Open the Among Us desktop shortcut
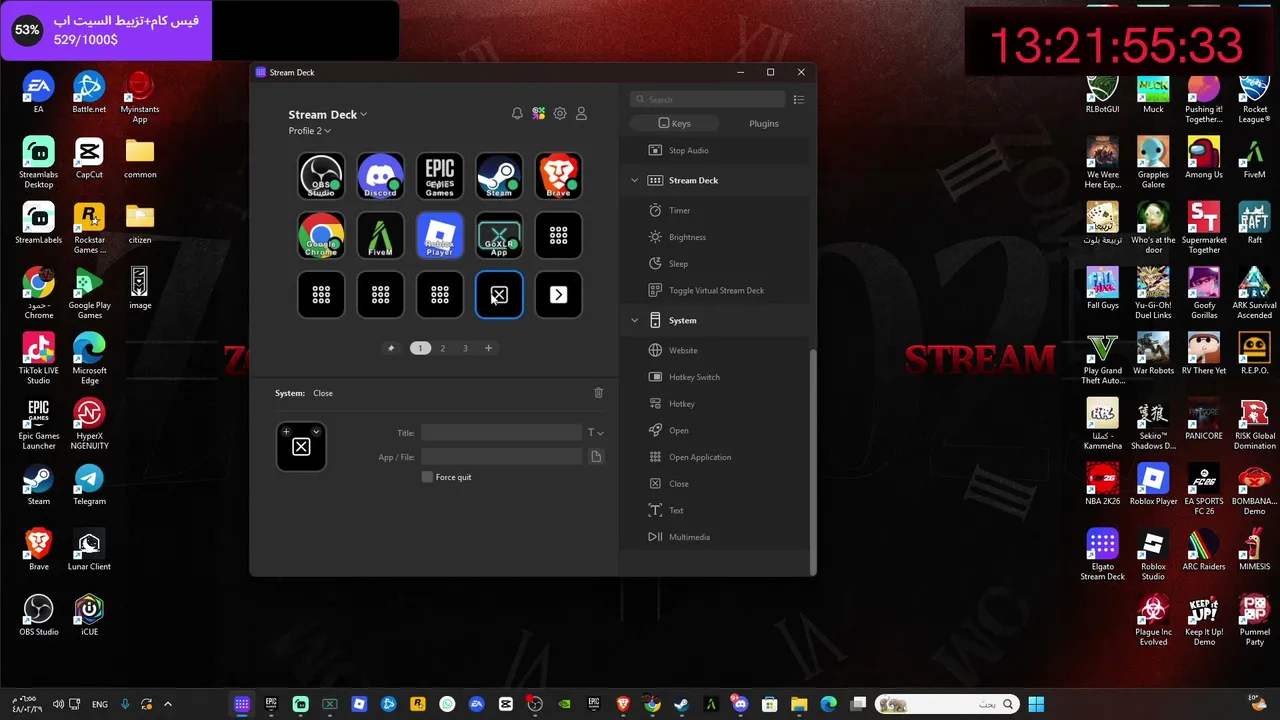 point(1204,158)
